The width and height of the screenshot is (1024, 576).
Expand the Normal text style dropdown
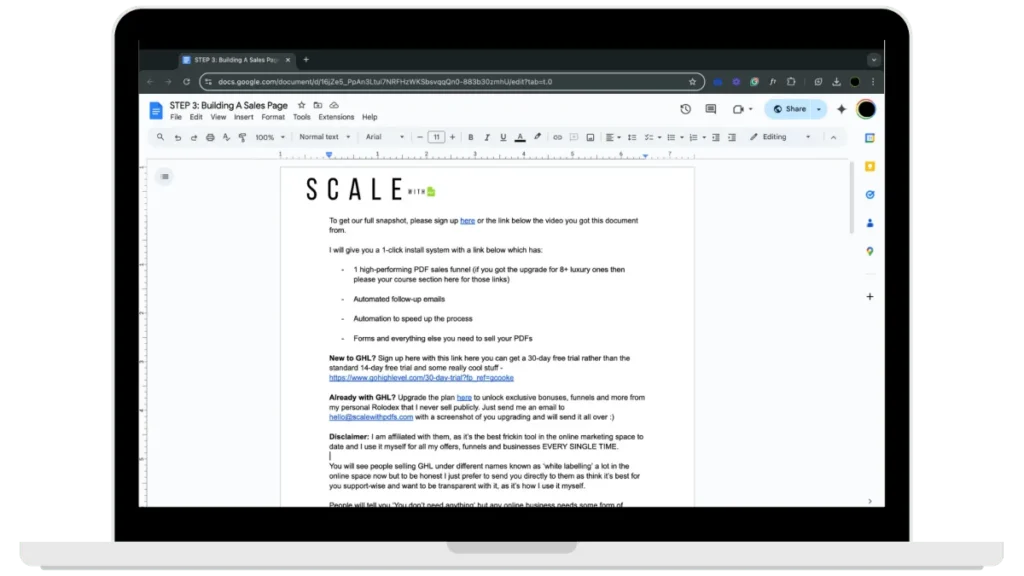pos(323,137)
